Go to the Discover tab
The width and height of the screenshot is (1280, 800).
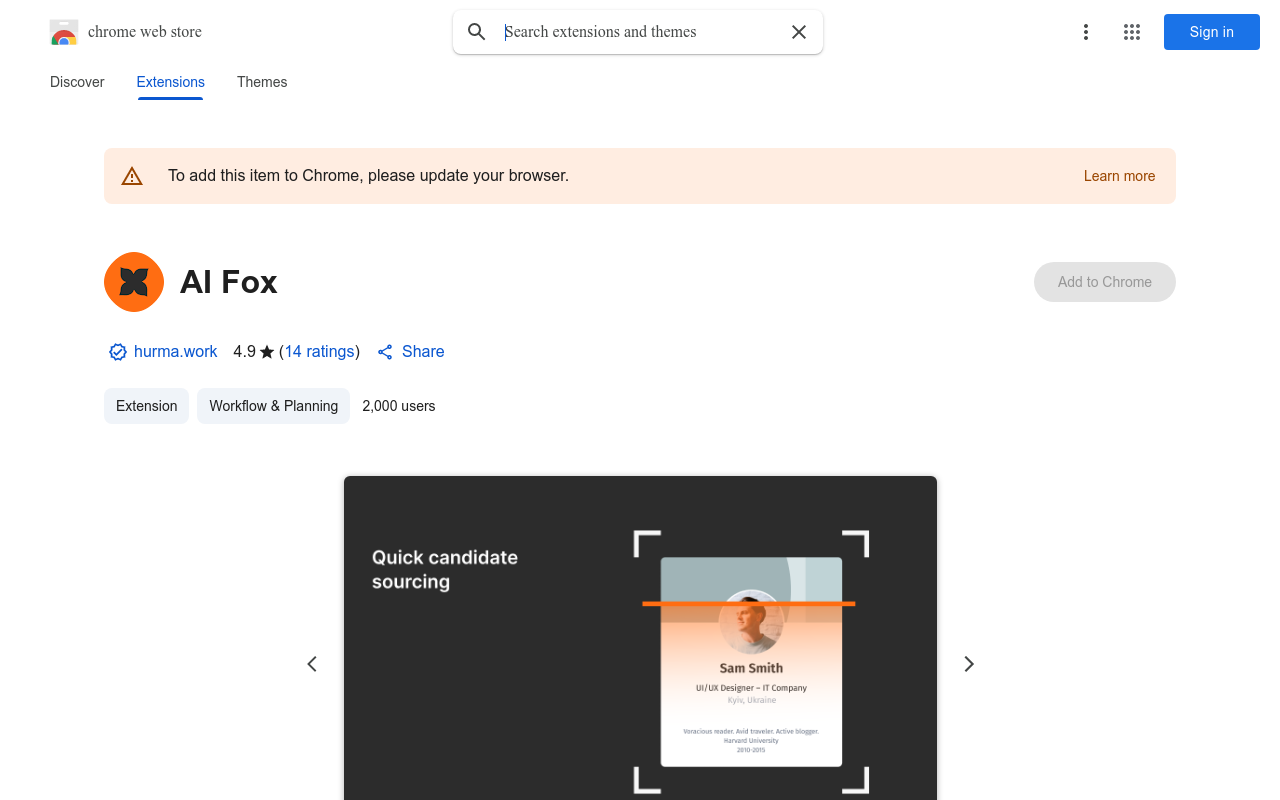click(77, 82)
